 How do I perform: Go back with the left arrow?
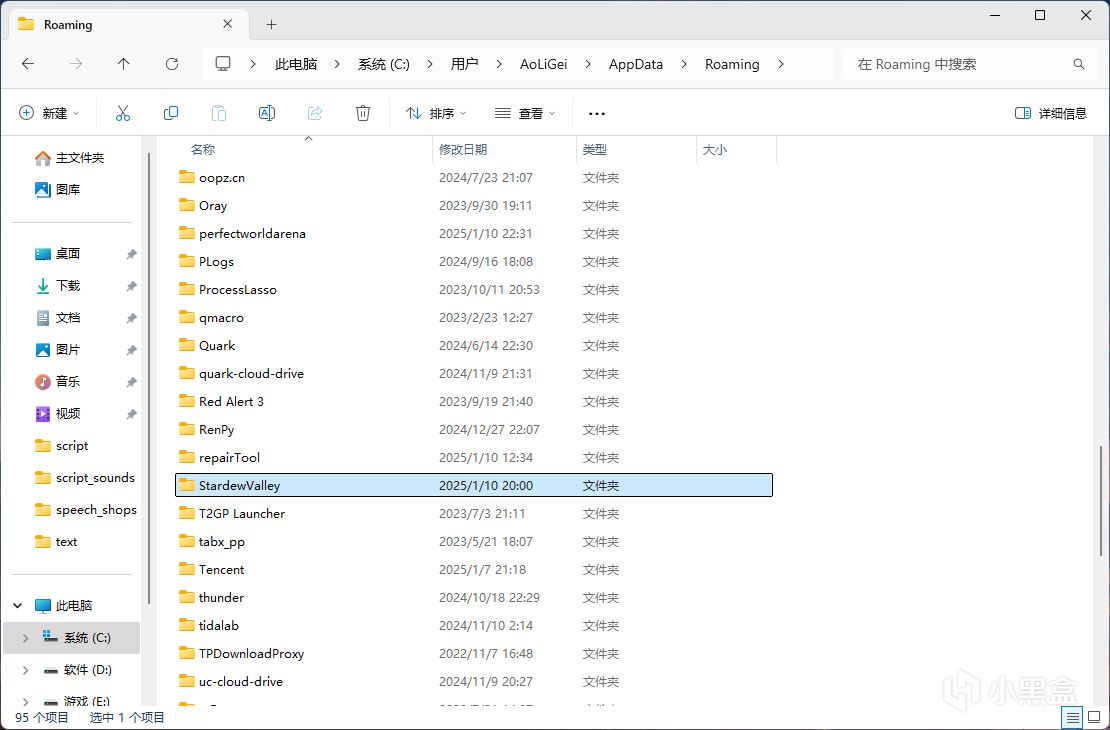click(x=28, y=64)
